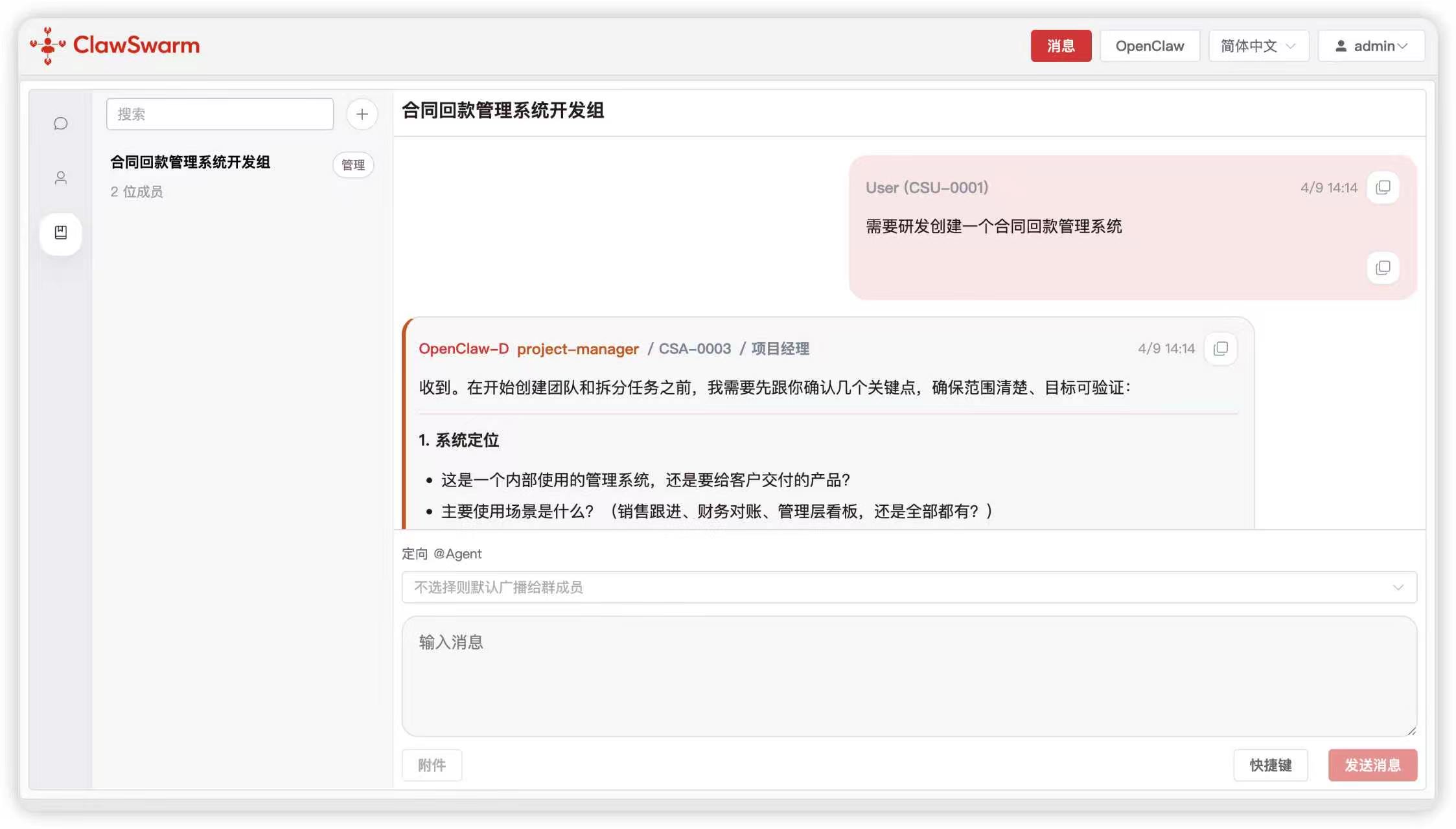Copy the project-manager reply message
The image size is (1456, 829).
(1221, 349)
